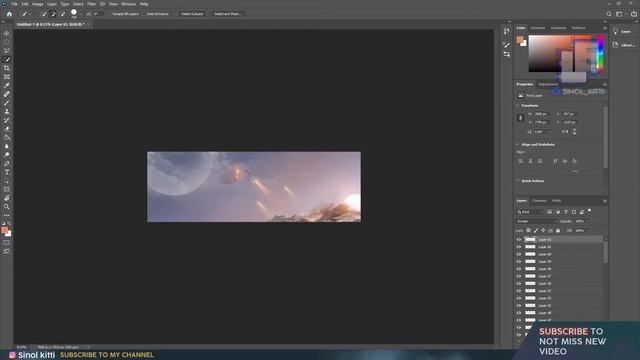Click the search icon at top right
640x360 pixels.
(609, 14)
